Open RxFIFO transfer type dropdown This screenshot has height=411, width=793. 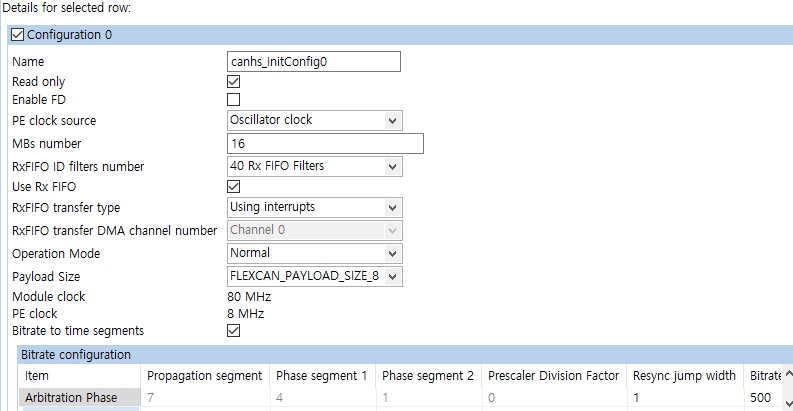pos(393,207)
